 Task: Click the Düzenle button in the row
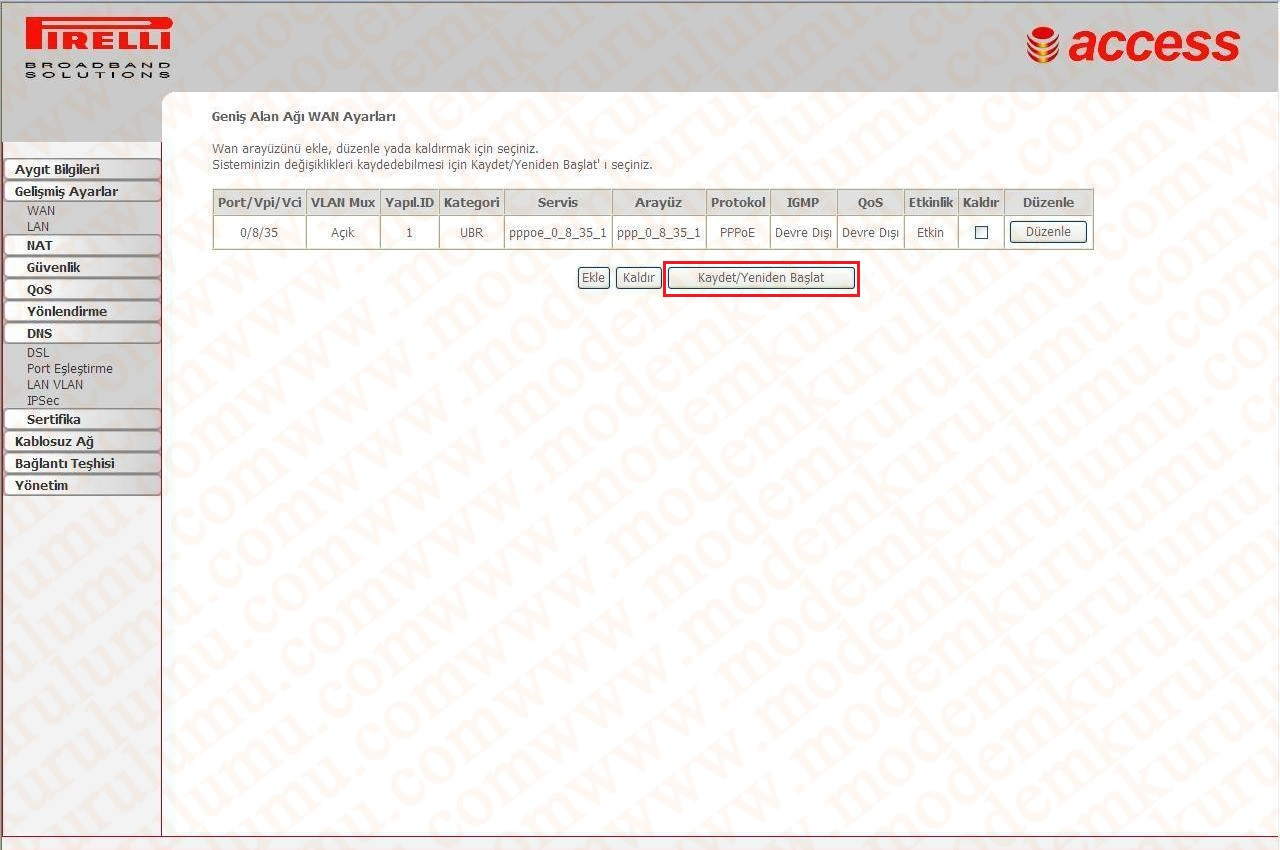[1048, 232]
